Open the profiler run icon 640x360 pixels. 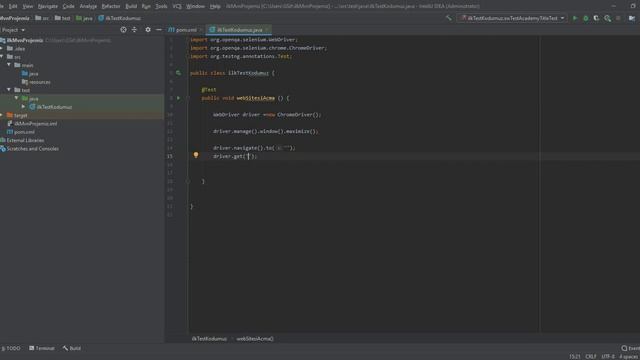point(608,18)
